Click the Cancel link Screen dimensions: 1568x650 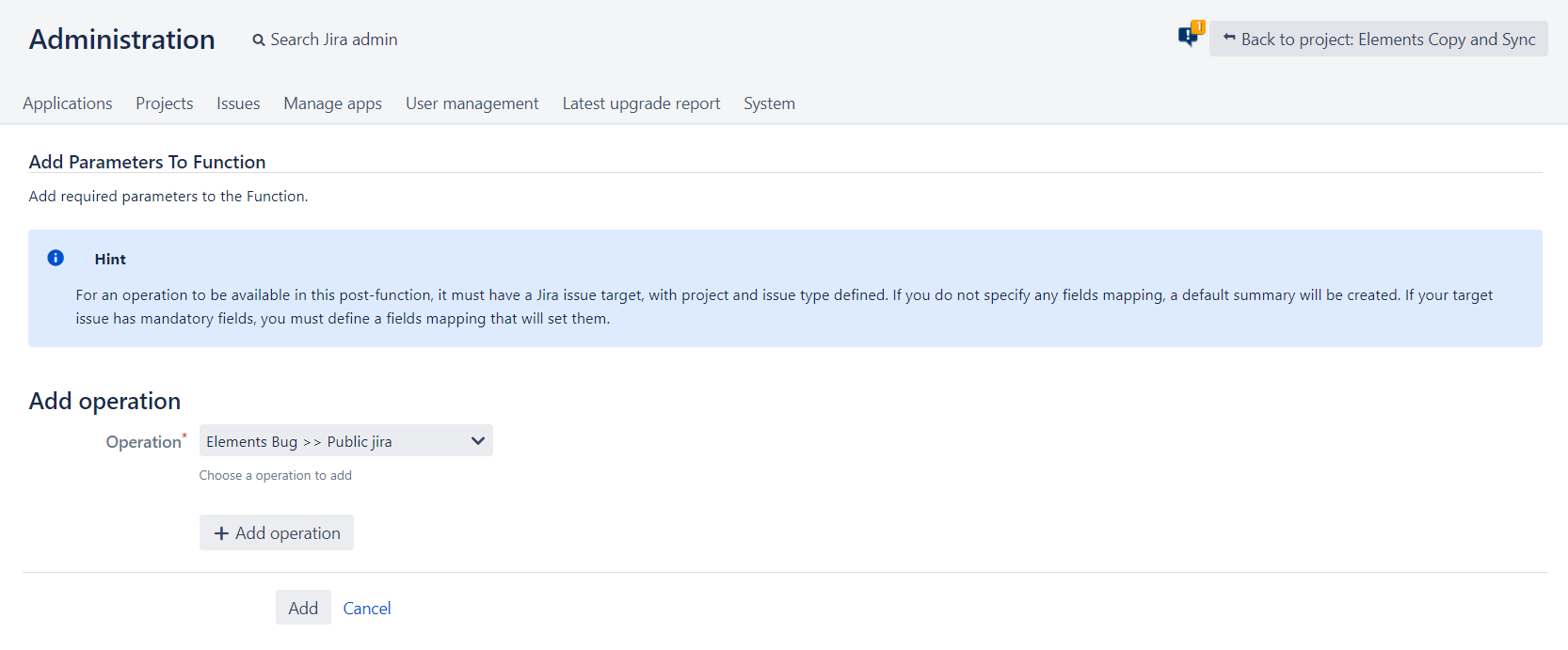coord(367,609)
